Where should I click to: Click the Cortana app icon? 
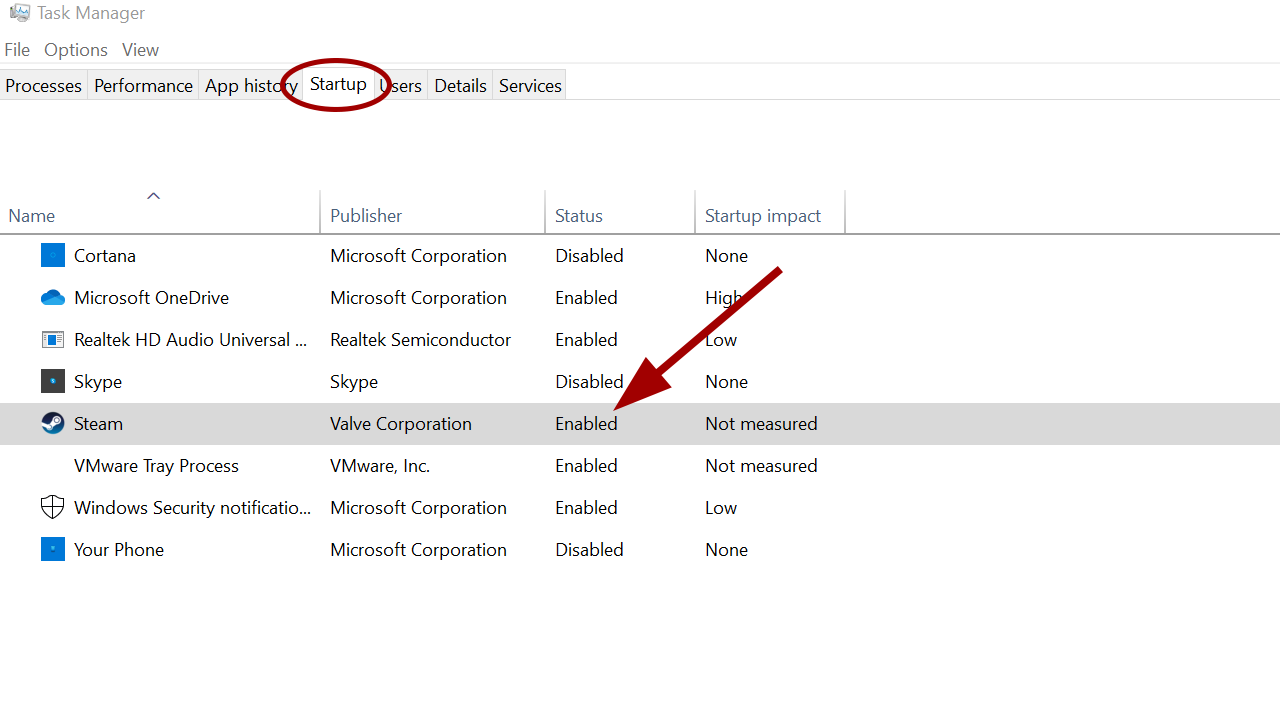[x=53, y=256]
